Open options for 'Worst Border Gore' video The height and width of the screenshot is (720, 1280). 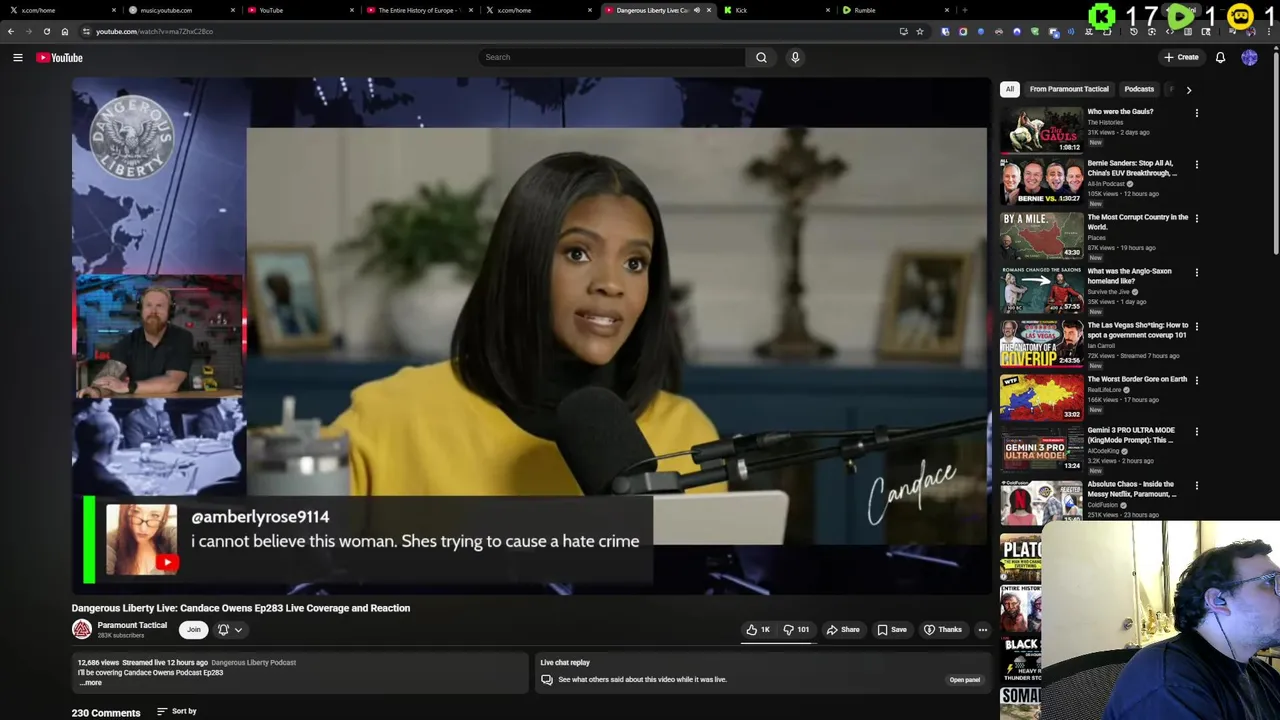coord(1196,380)
